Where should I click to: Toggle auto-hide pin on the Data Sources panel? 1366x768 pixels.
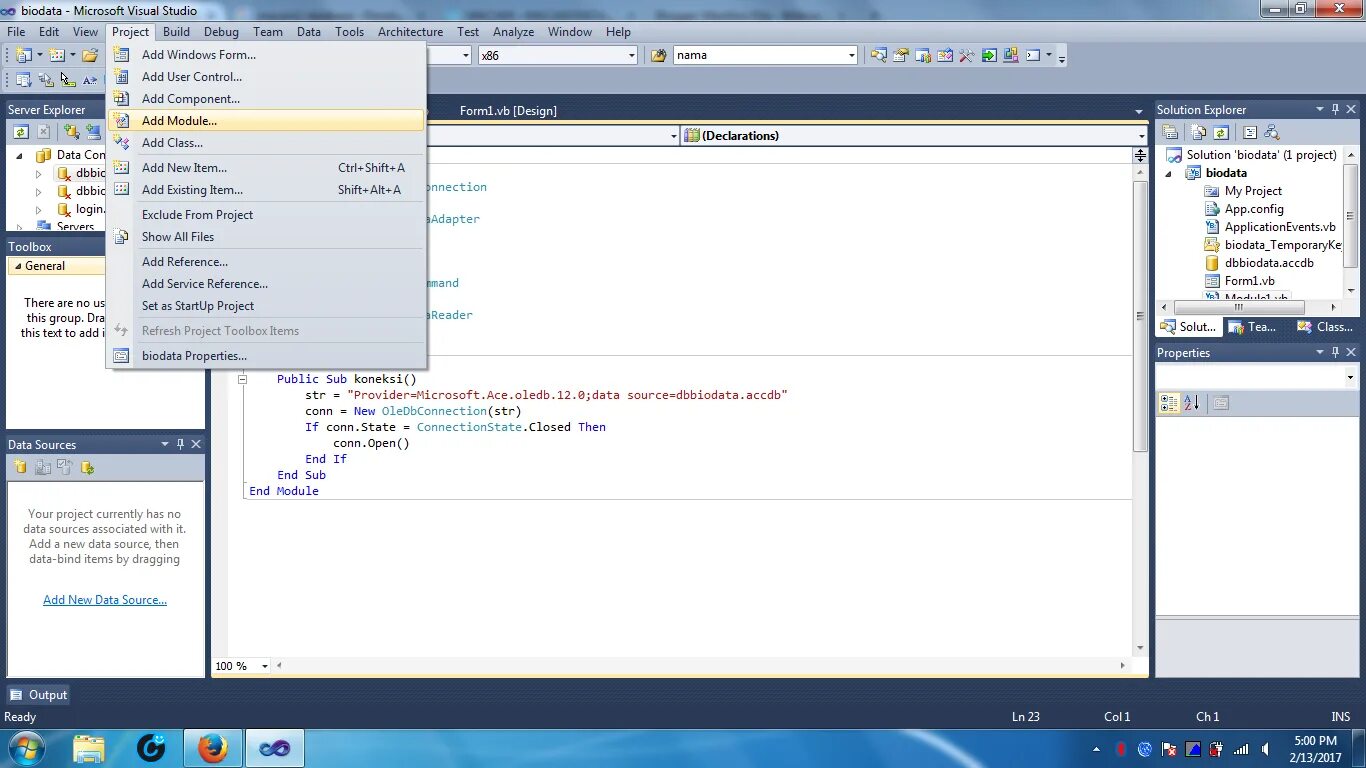(180, 444)
